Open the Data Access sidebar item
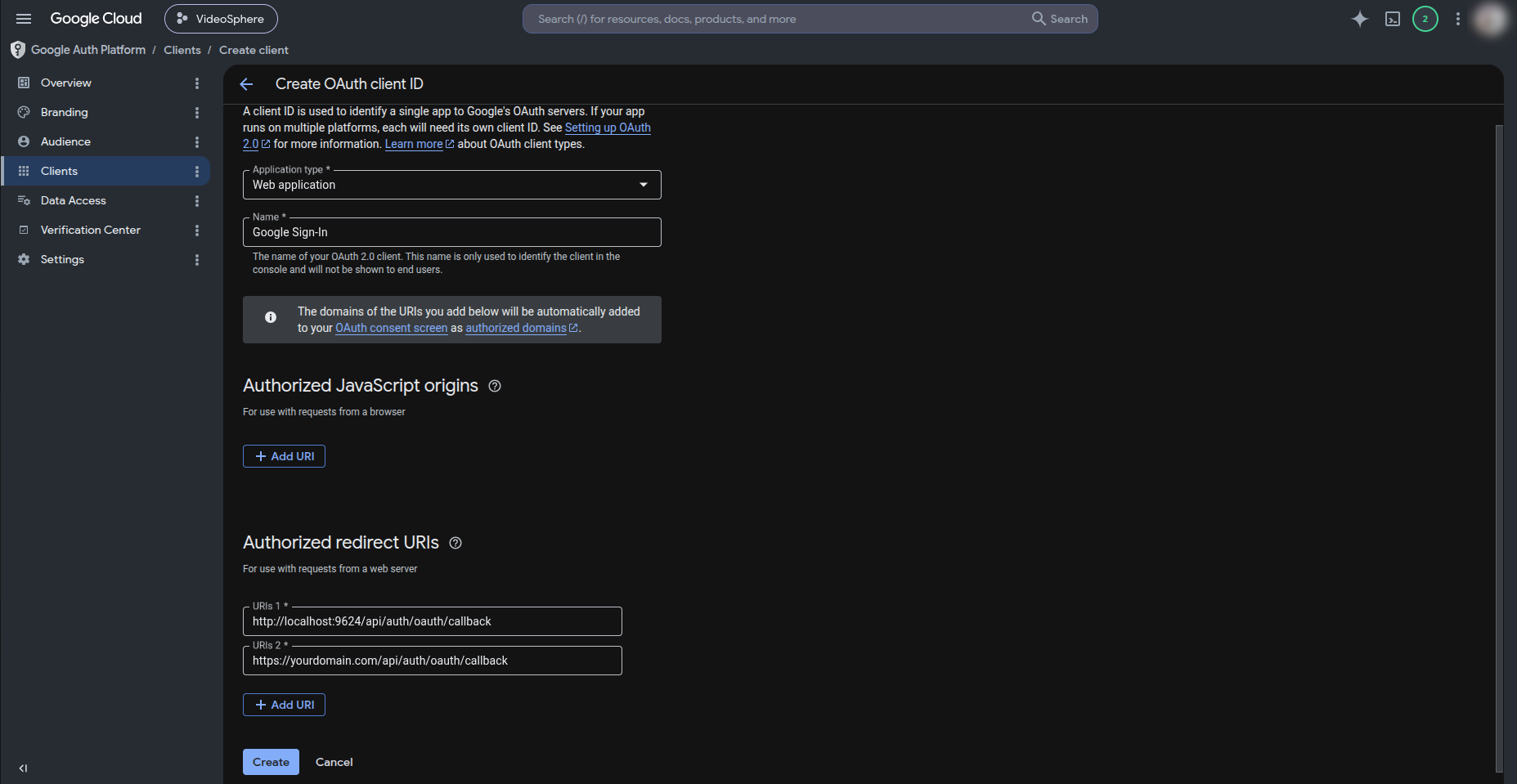The height and width of the screenshot is (784, 1517). click(x=105, y=200)
